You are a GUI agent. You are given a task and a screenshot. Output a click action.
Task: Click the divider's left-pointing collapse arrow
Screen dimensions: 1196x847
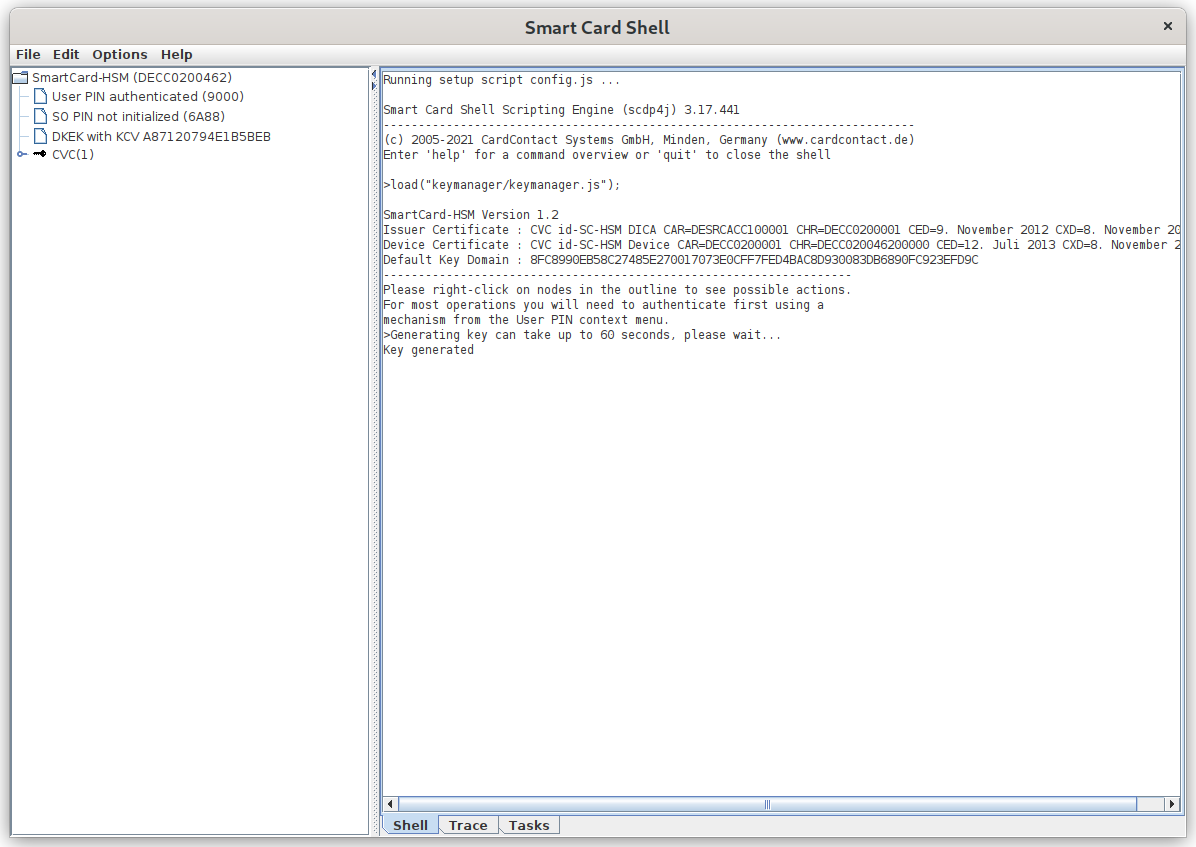tap(374, 75)
